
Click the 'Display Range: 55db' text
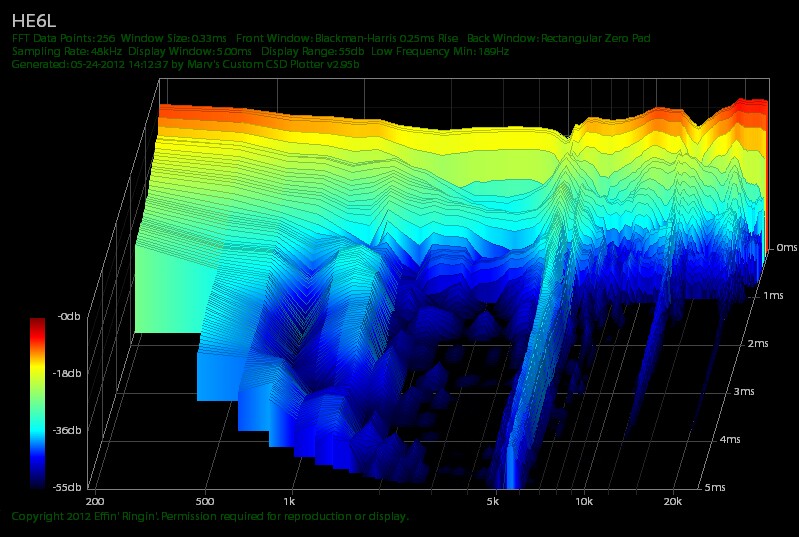[312, 51]
